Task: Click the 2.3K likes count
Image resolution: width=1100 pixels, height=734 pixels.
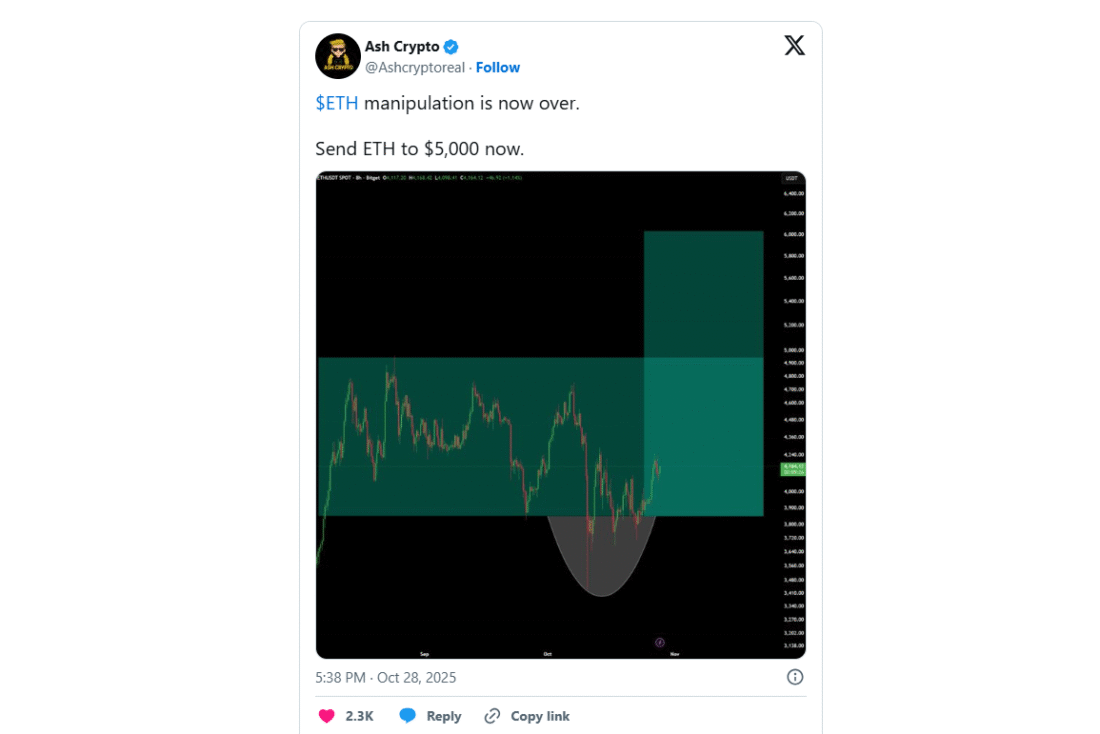Action: [359, 716]
